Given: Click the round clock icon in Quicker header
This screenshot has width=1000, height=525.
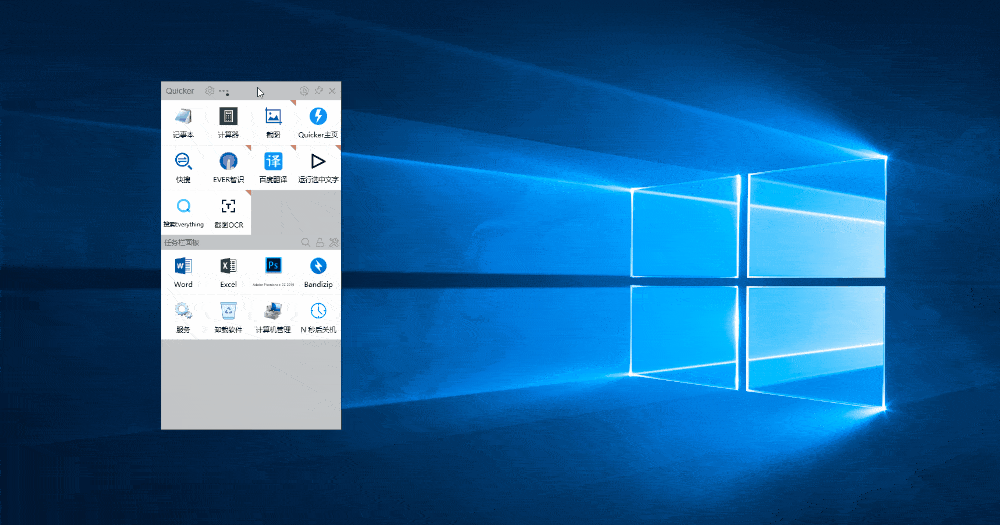Looking at the screenshot, I should pos(304,91).
